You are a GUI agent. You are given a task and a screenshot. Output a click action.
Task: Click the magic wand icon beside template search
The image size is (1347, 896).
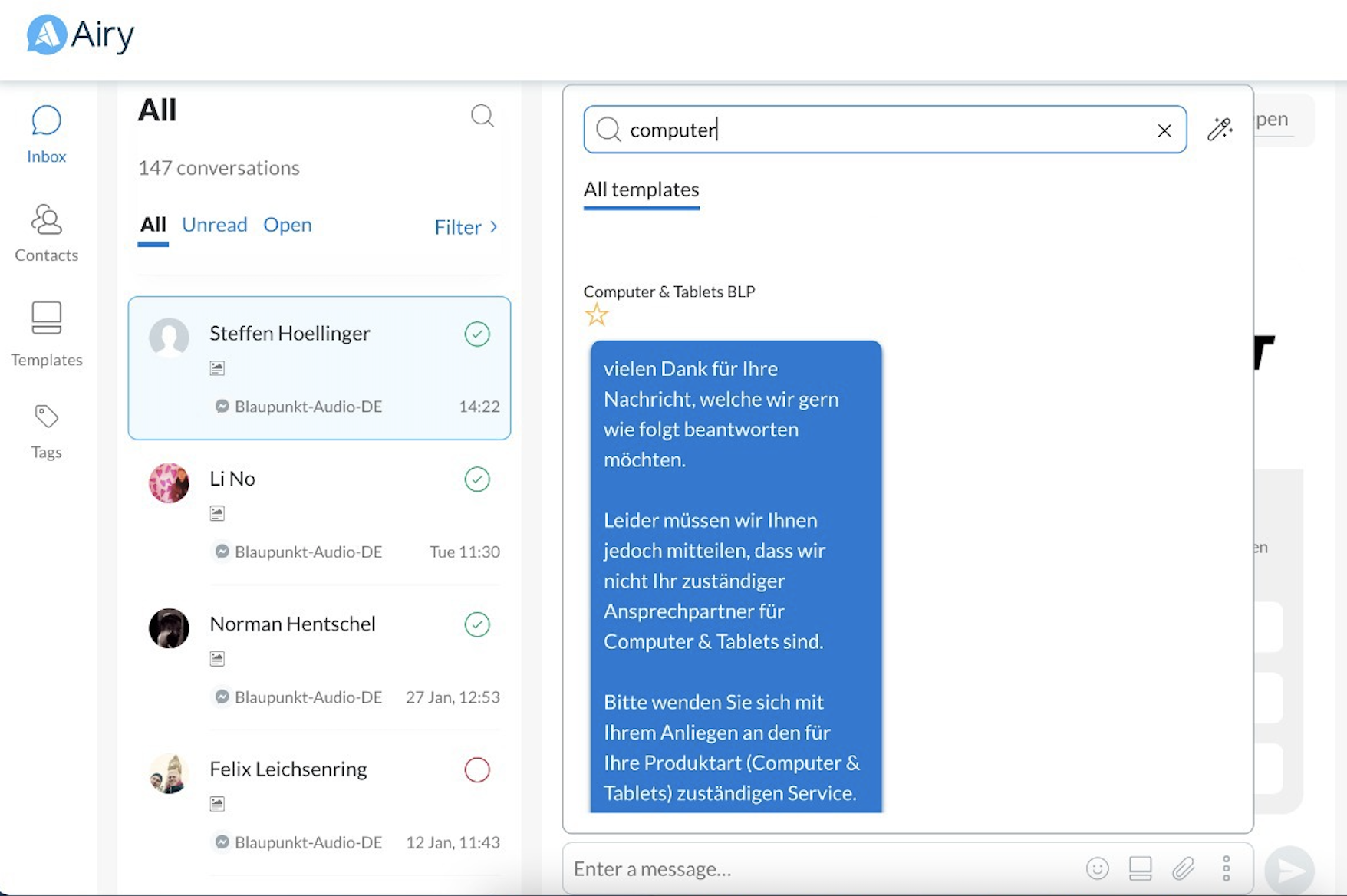(1220, 129)
